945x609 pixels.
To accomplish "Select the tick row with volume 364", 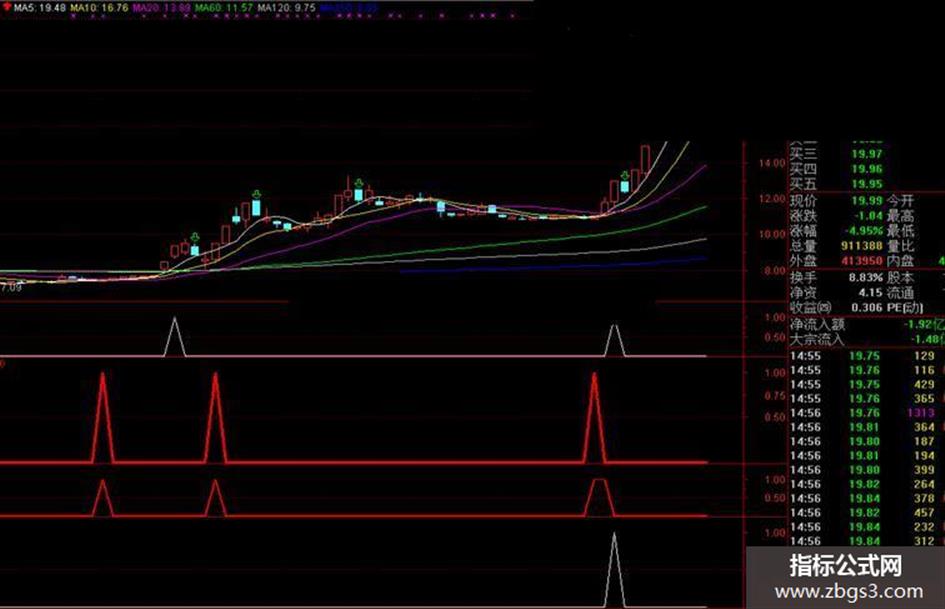I will coord(867,428).
